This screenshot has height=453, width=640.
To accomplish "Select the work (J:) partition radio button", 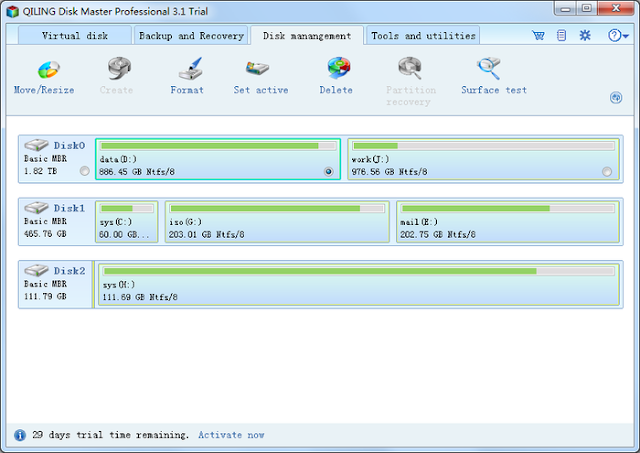I will 607,172.
